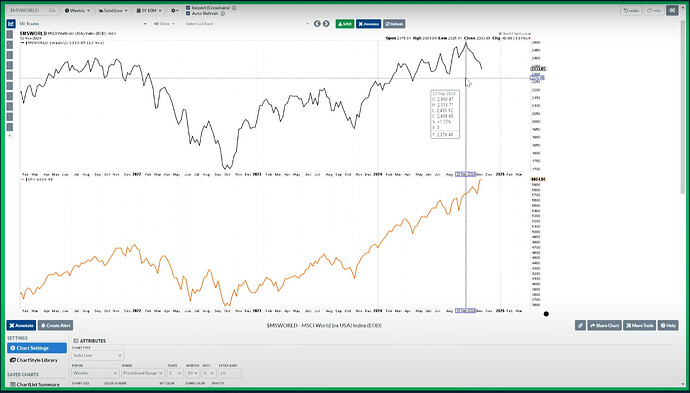Click the Go button beside symbol box
690x393 pixels.
(x=52, y=10)
